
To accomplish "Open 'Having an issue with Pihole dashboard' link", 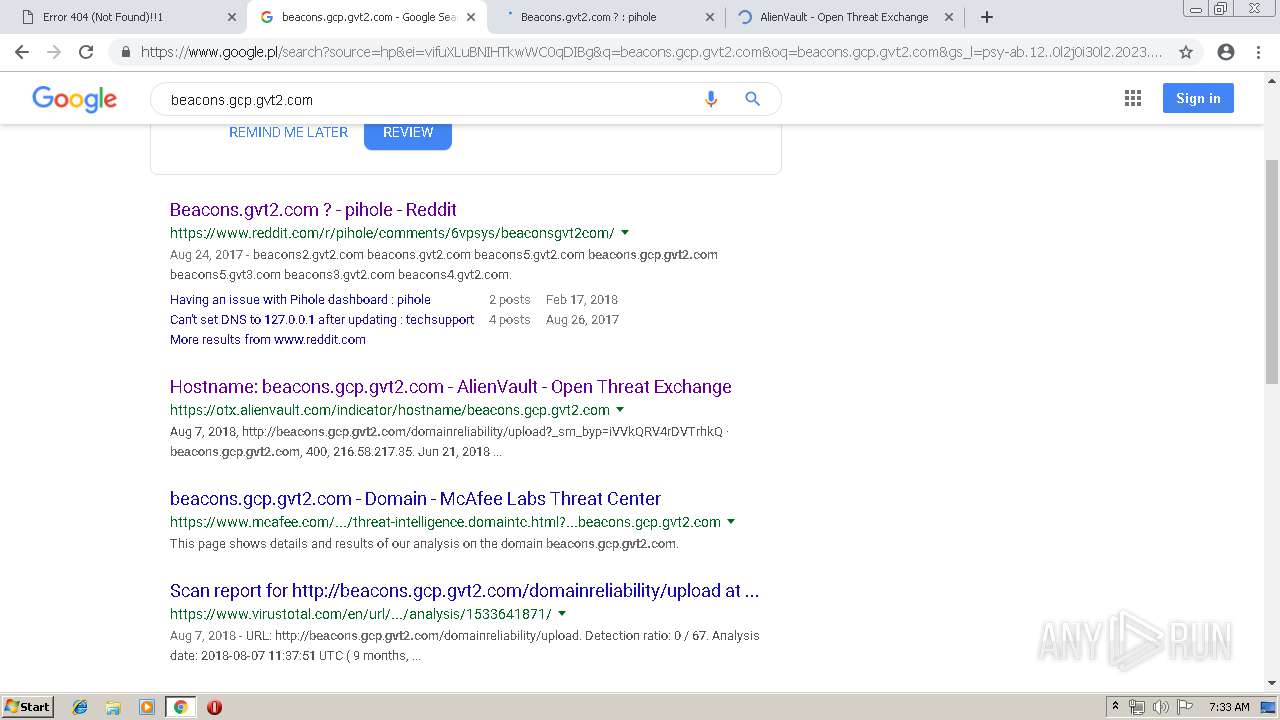I will [300, 299].
